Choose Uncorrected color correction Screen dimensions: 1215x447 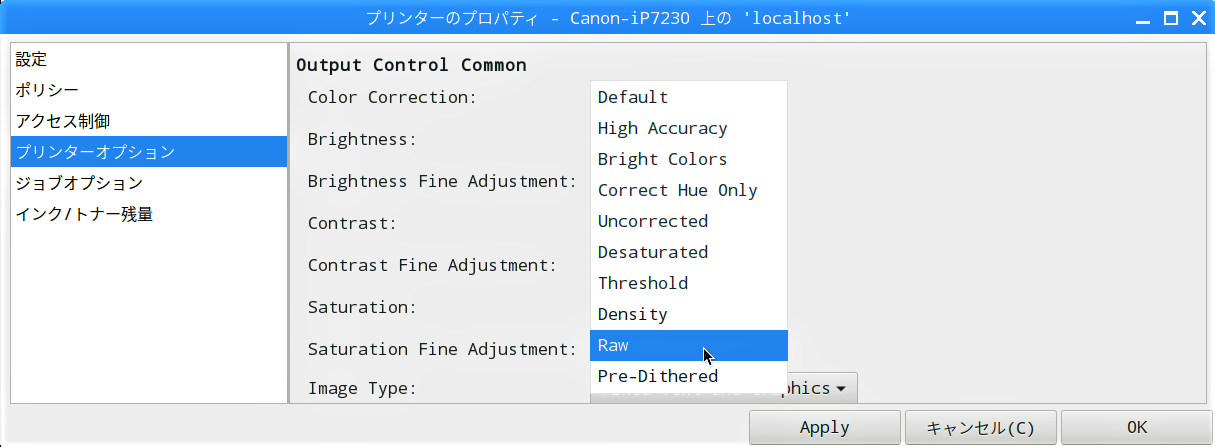689,221
